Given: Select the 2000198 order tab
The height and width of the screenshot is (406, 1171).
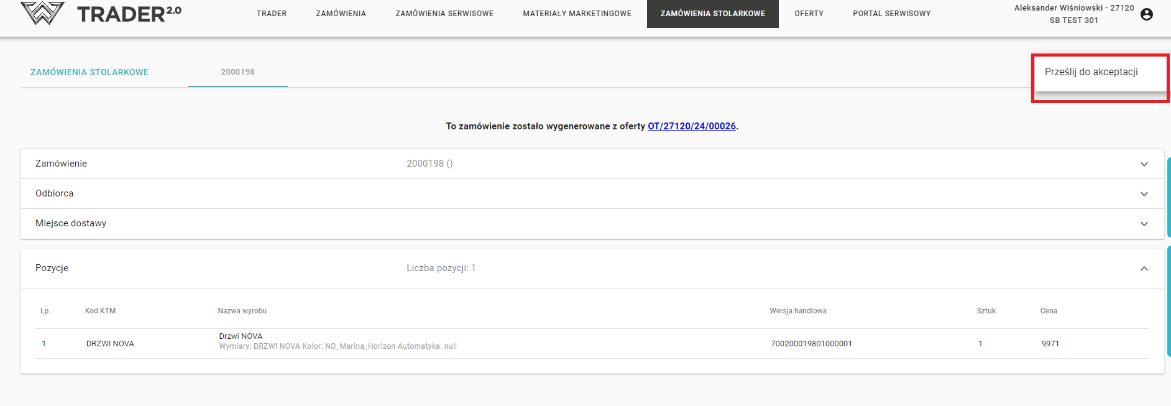Looking at the screenshot, I should point(238,73).
